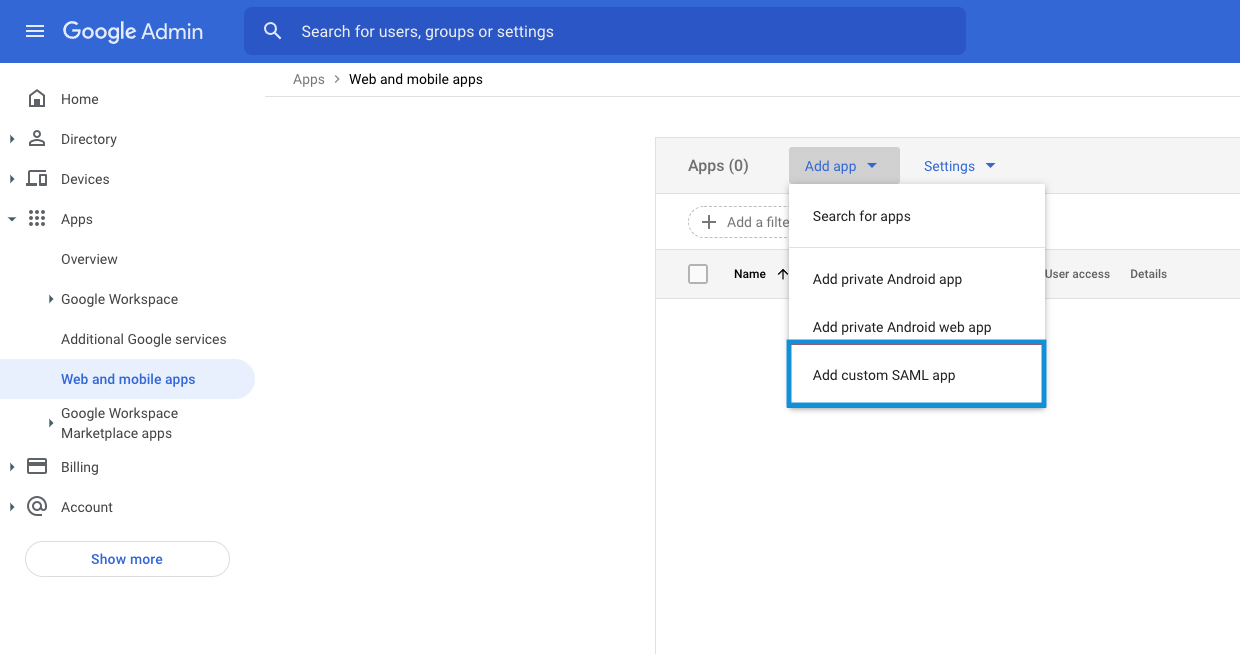Select Search for apps menu entry
The image size is (1240, 654).
(862, 216)
